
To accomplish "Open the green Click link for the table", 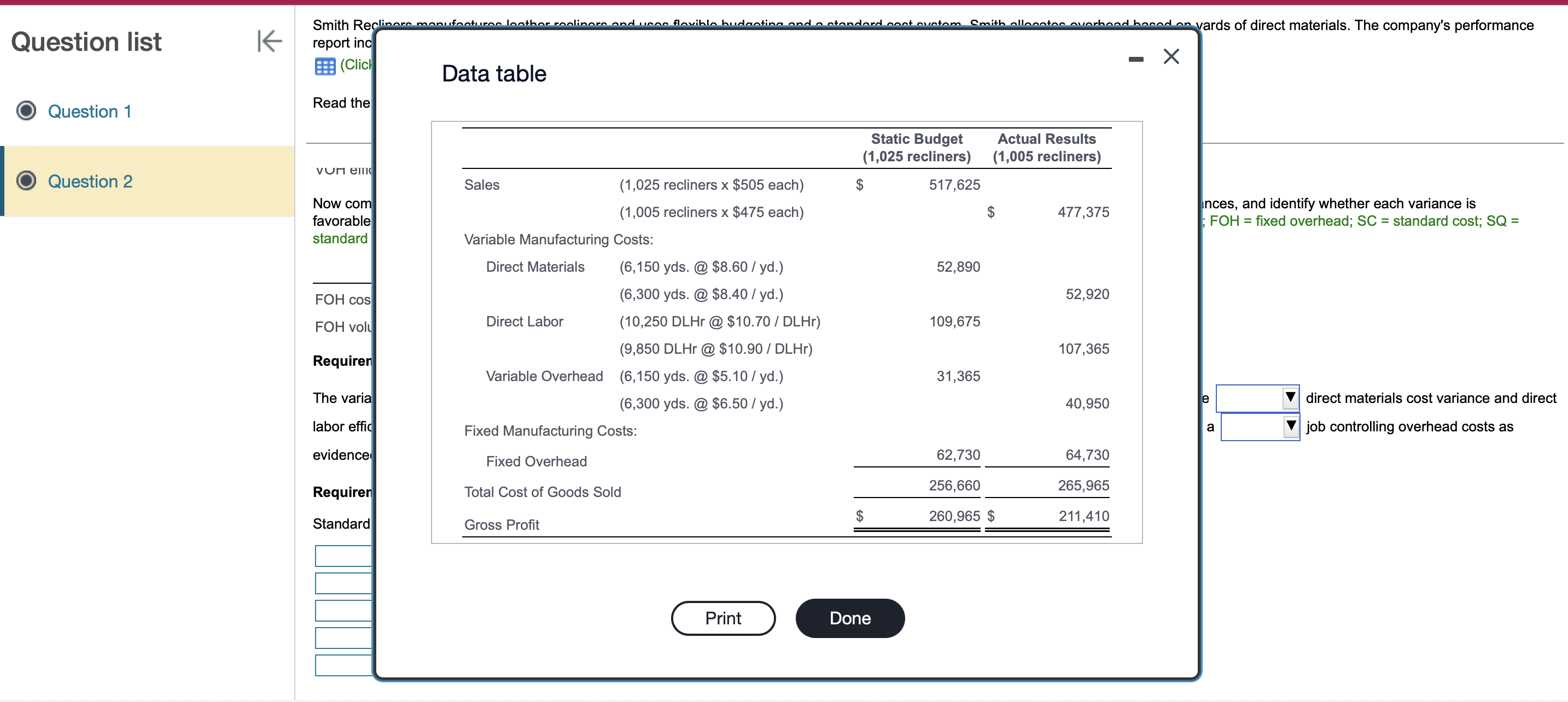I will [x=356, y=65].
